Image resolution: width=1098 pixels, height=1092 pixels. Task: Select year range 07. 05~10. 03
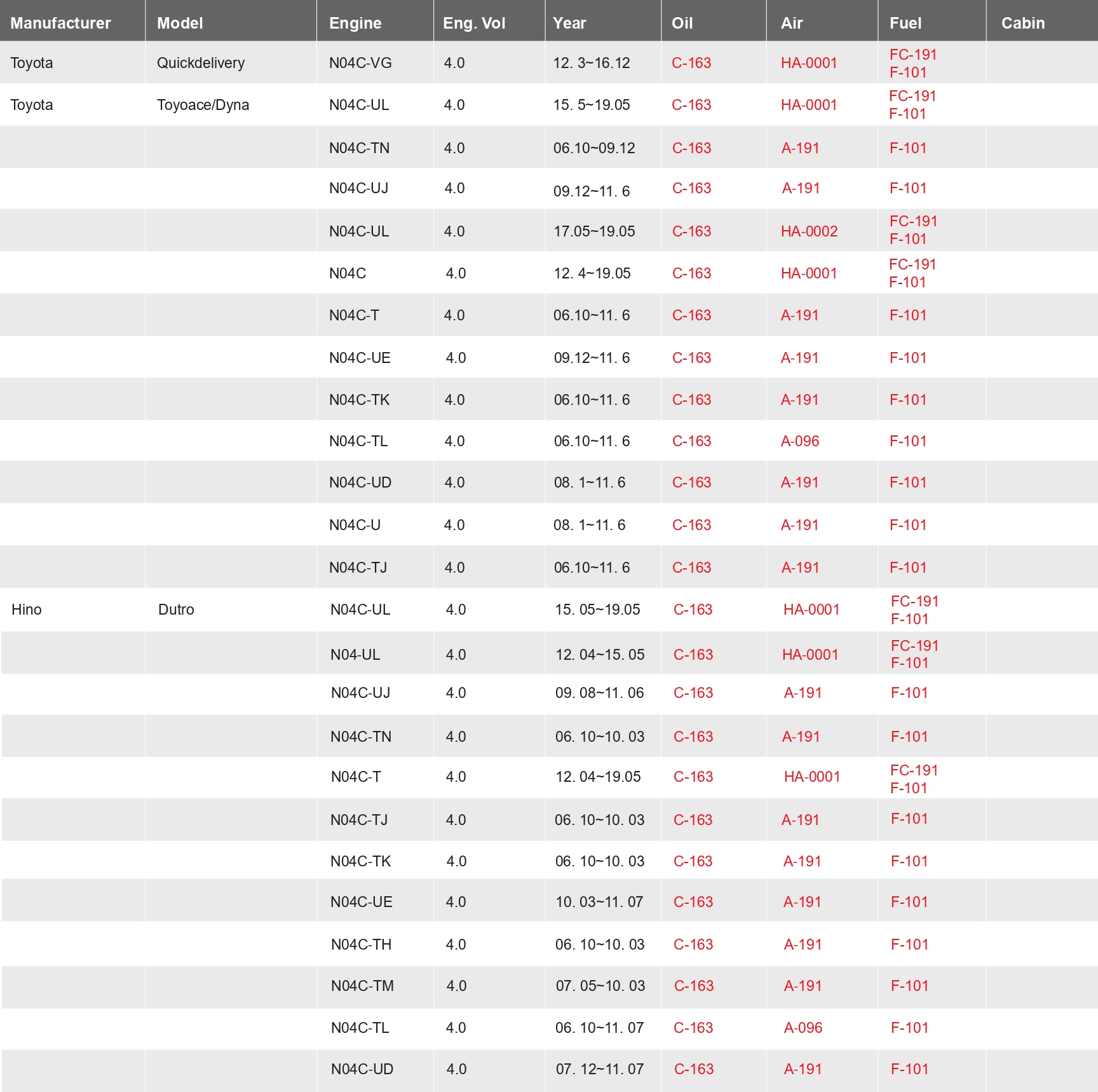tap(600, 986)
